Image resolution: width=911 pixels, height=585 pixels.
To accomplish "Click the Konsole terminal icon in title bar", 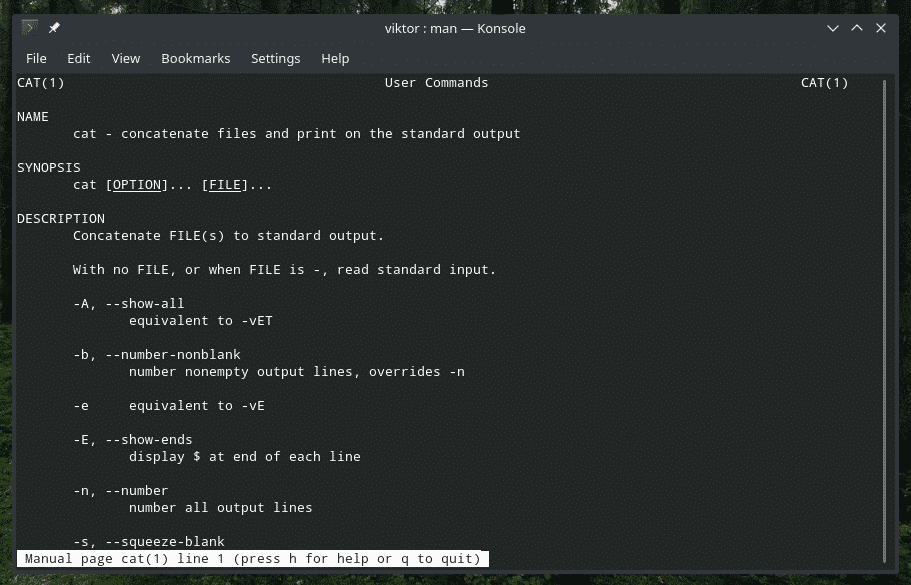I will point(30,27).
